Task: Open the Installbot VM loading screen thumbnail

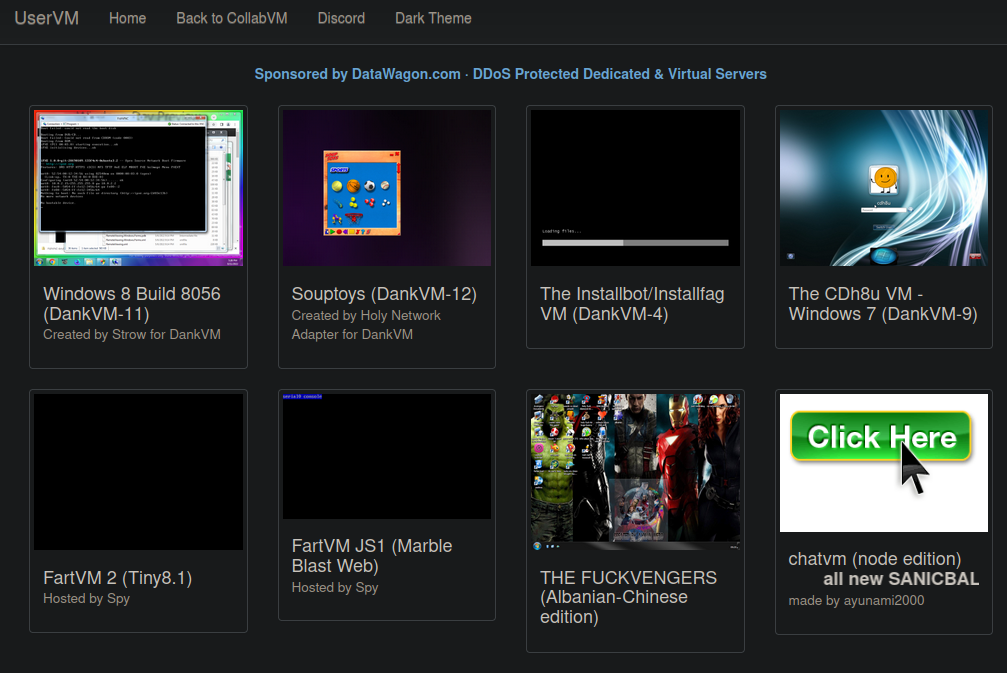Action: pos(635,188)
